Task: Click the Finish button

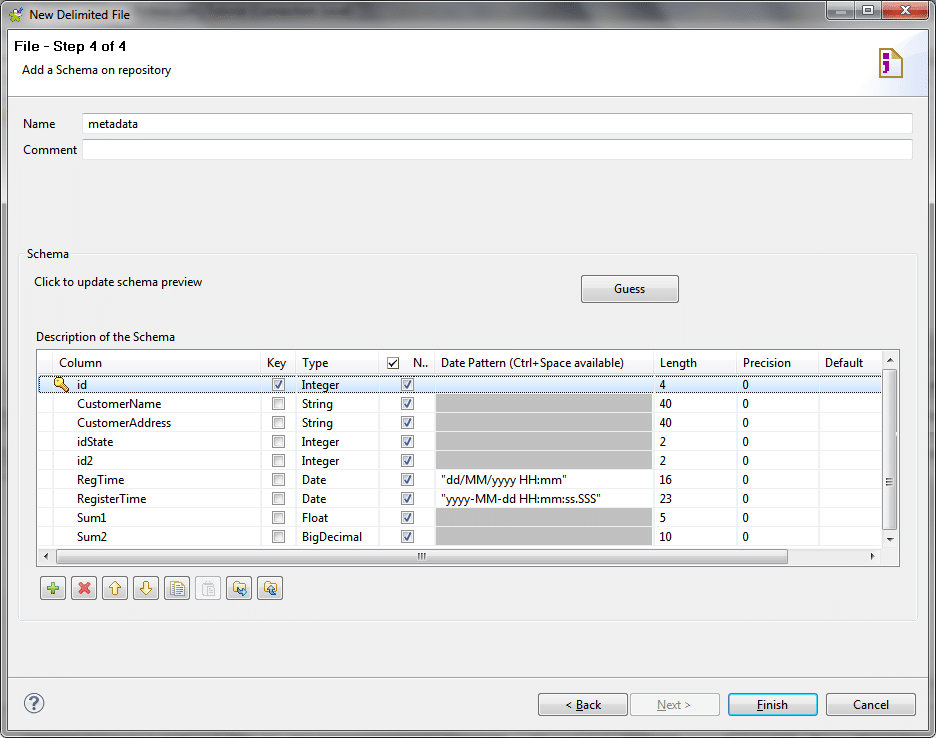Action: (x=772, y=705)
